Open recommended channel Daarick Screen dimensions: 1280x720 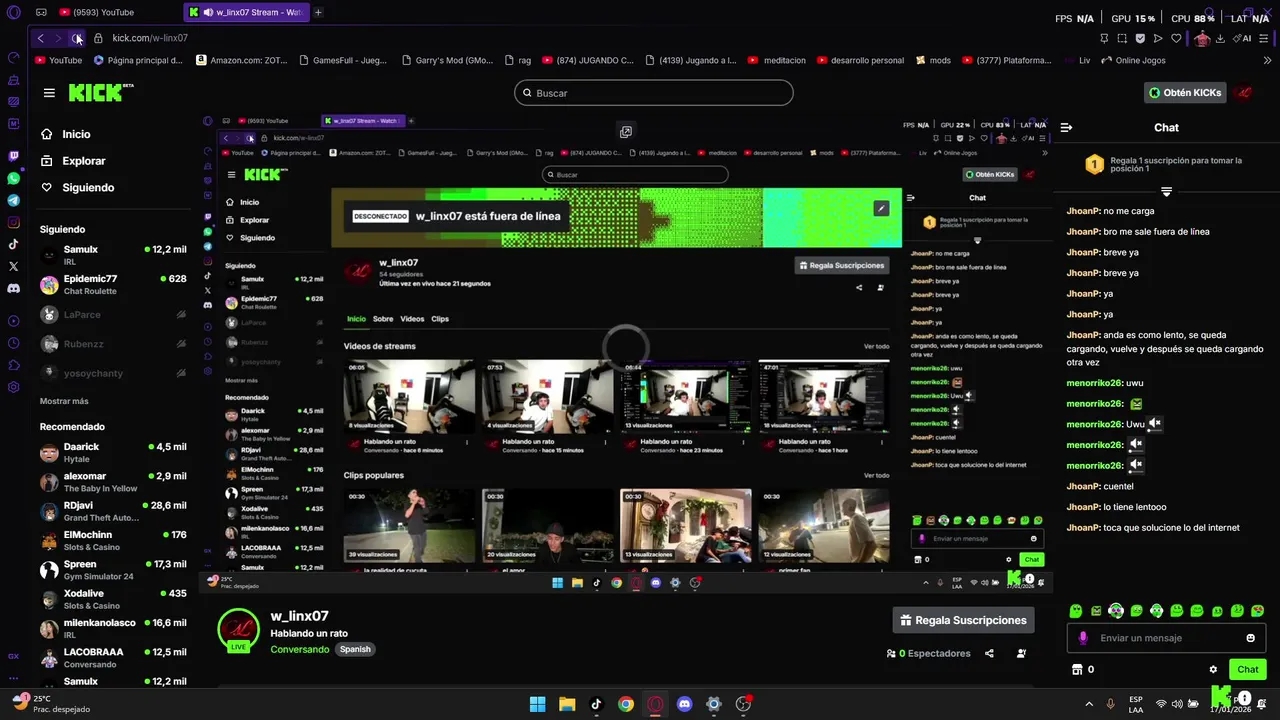click(113, 452)
